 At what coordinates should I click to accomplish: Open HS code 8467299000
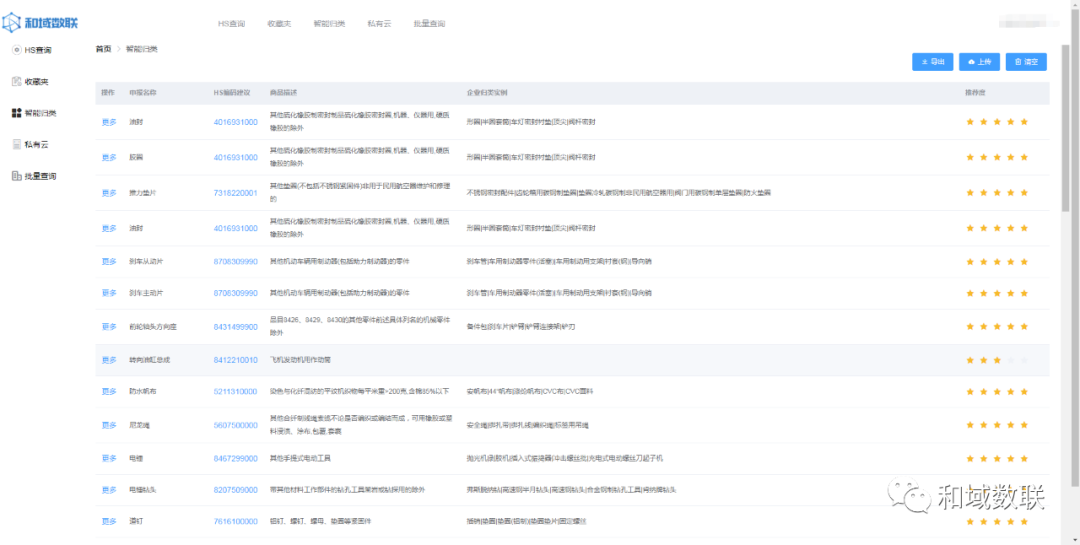click(236, 458)
